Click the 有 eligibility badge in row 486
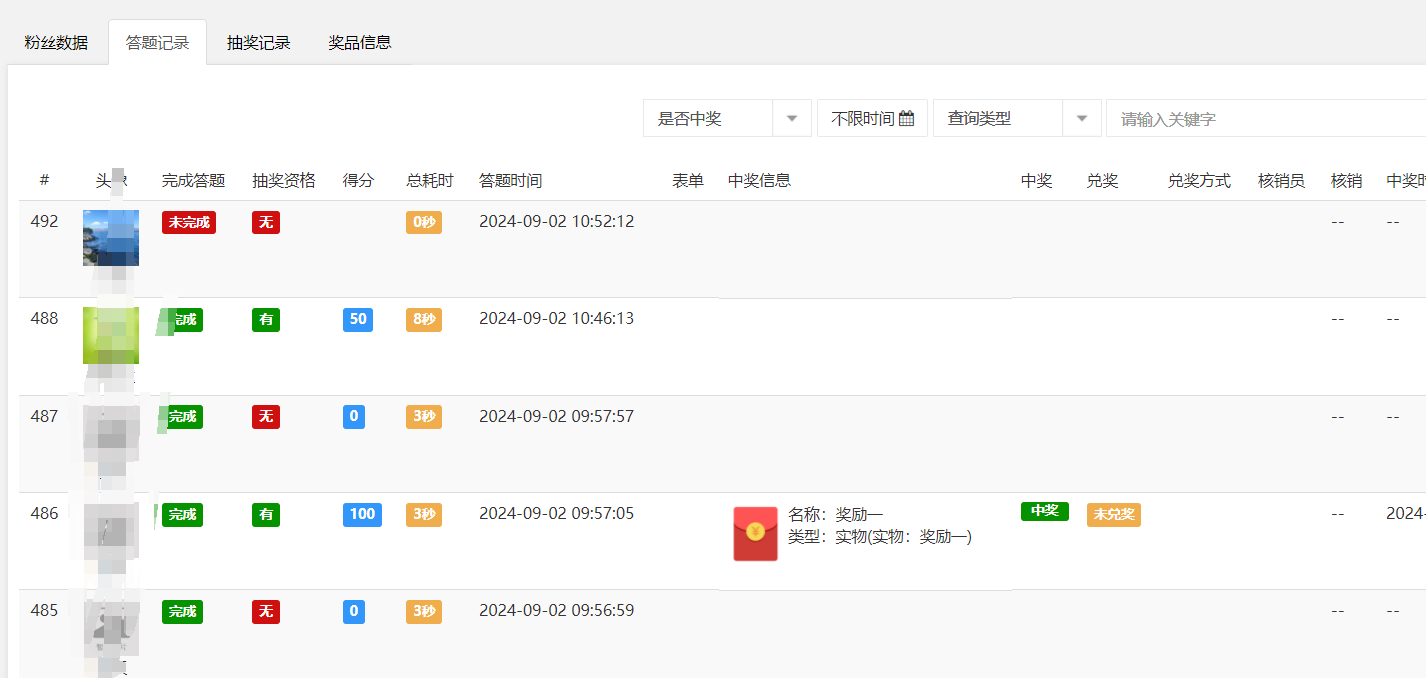Screen dimensions: 1426x678 click(x=266, y=515)
